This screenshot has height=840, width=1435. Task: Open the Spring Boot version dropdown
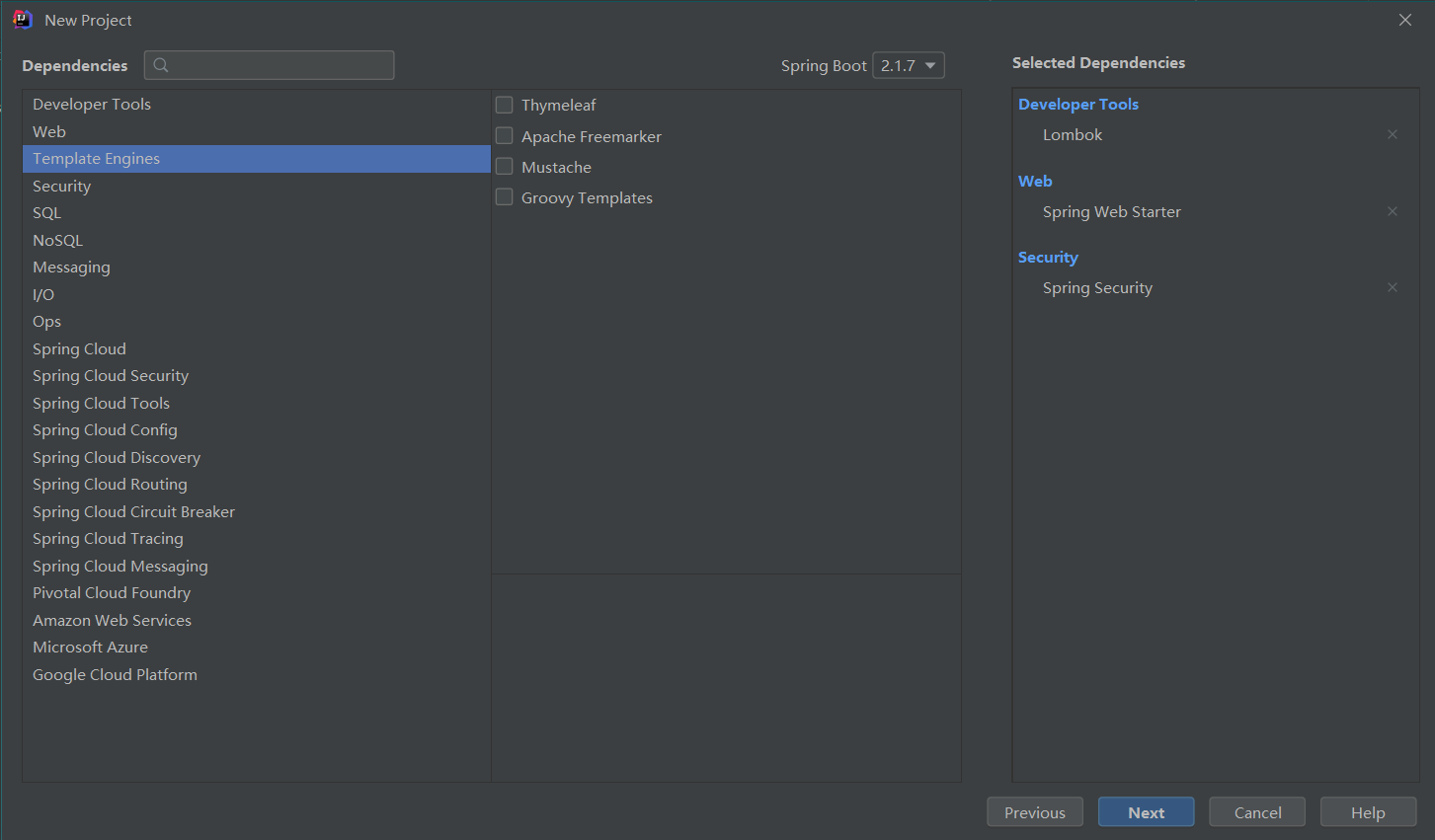coord(909,65)
